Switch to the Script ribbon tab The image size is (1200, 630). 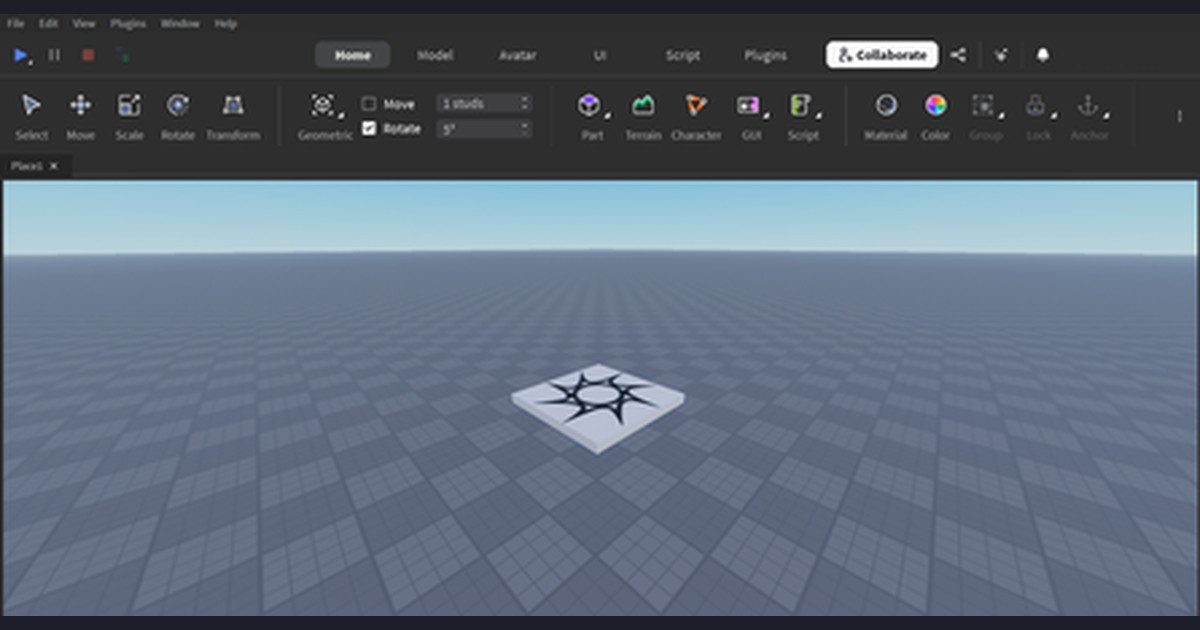[x=683, y=55]
